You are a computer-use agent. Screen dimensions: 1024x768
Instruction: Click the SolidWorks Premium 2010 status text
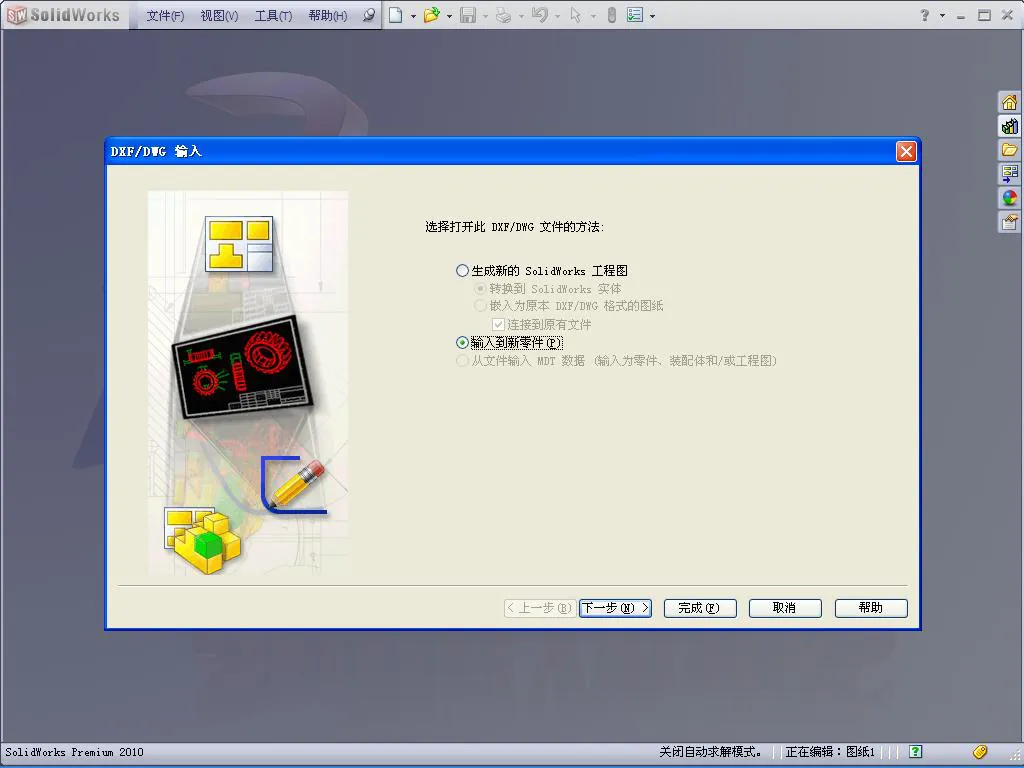[74, 752]
